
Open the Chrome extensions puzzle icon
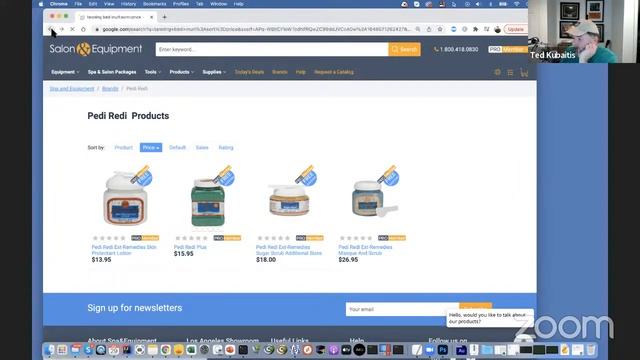click(476, 29)
